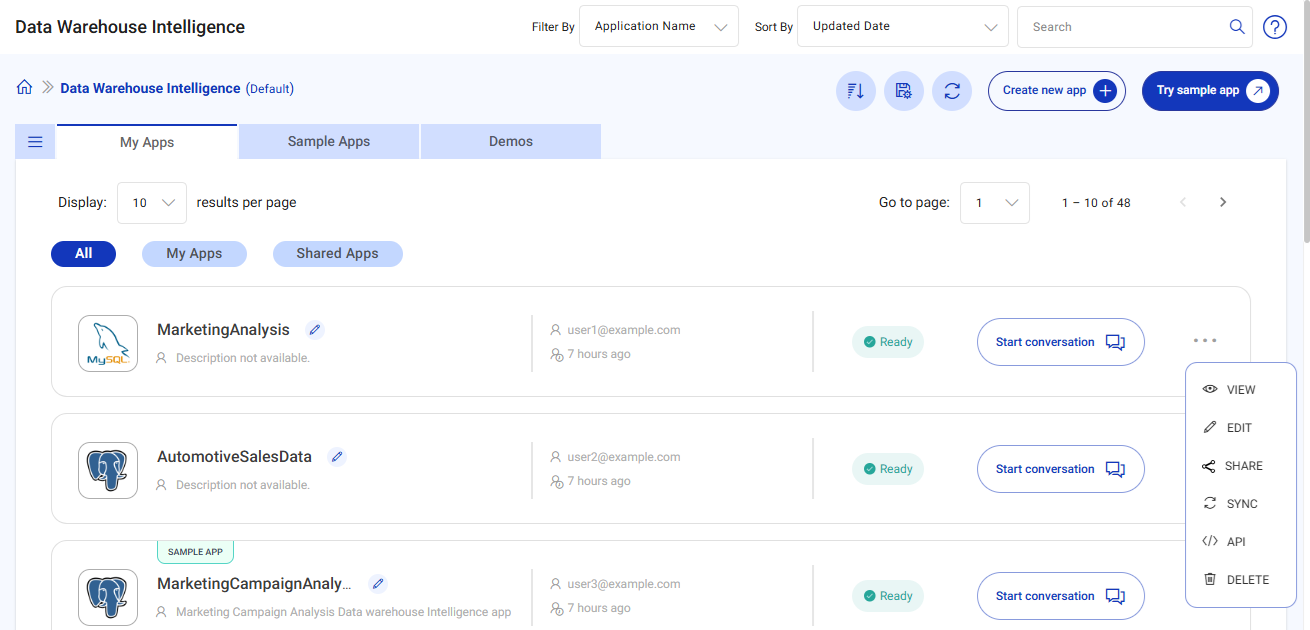Click the MySQL logo on MarketingAnalysis

coord(107,343)
